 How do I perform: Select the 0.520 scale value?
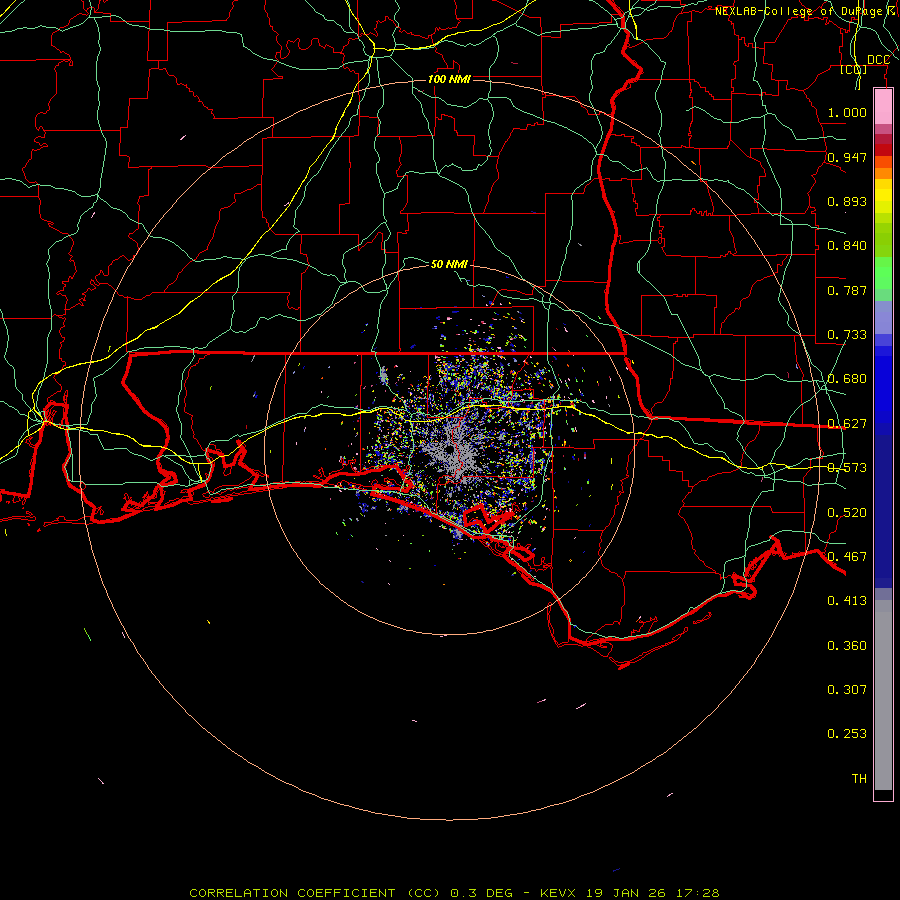click(x=847, y=513)
